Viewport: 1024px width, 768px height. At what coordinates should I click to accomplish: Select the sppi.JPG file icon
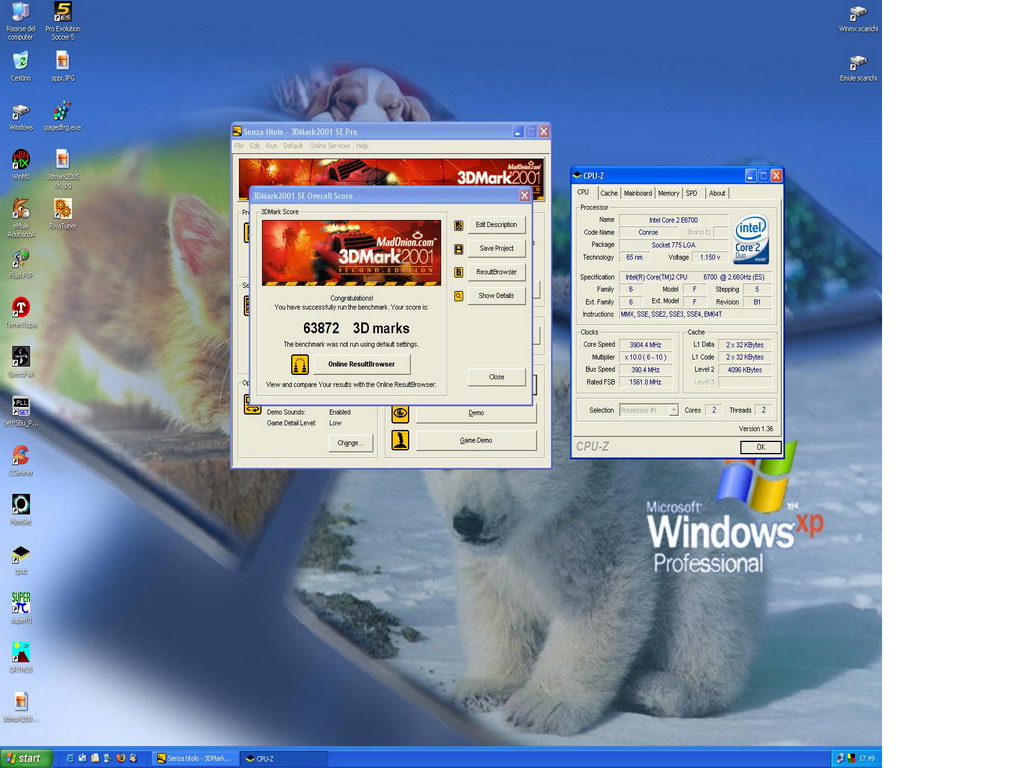pyautogui.click(x=63, y=65)
